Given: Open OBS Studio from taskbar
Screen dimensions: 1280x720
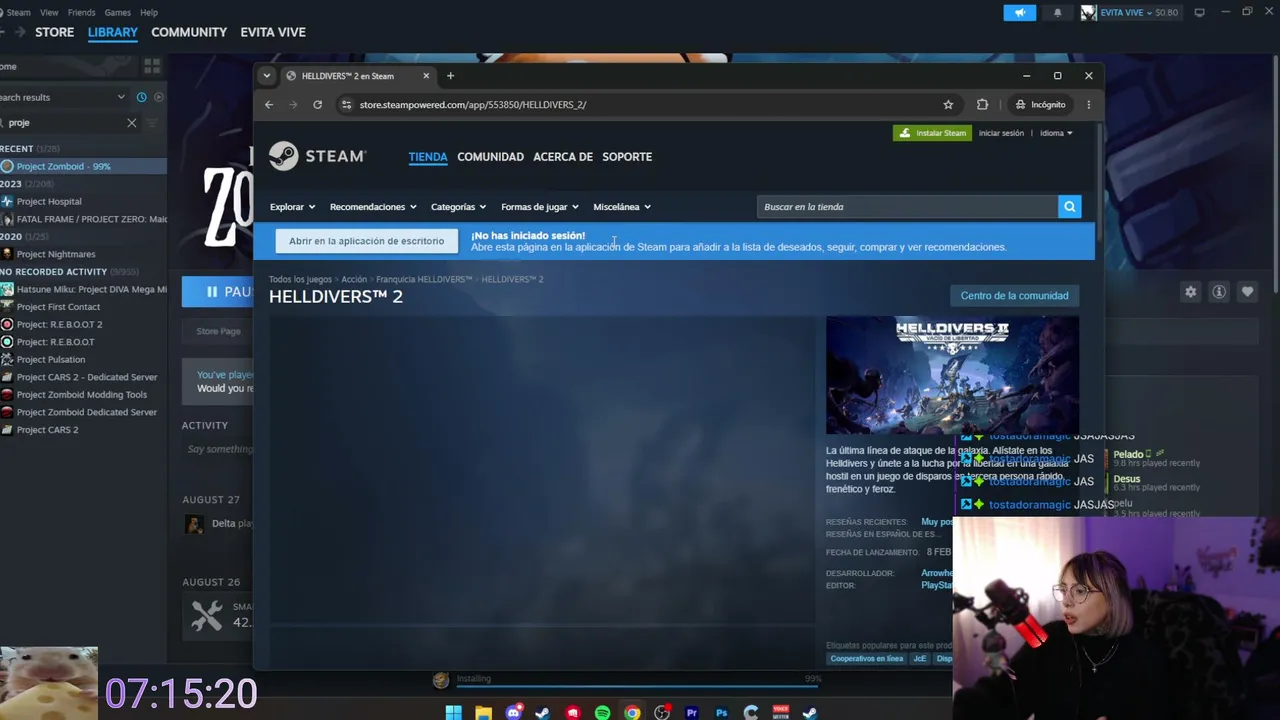Looking at the screenshot, I should (662, 713).
